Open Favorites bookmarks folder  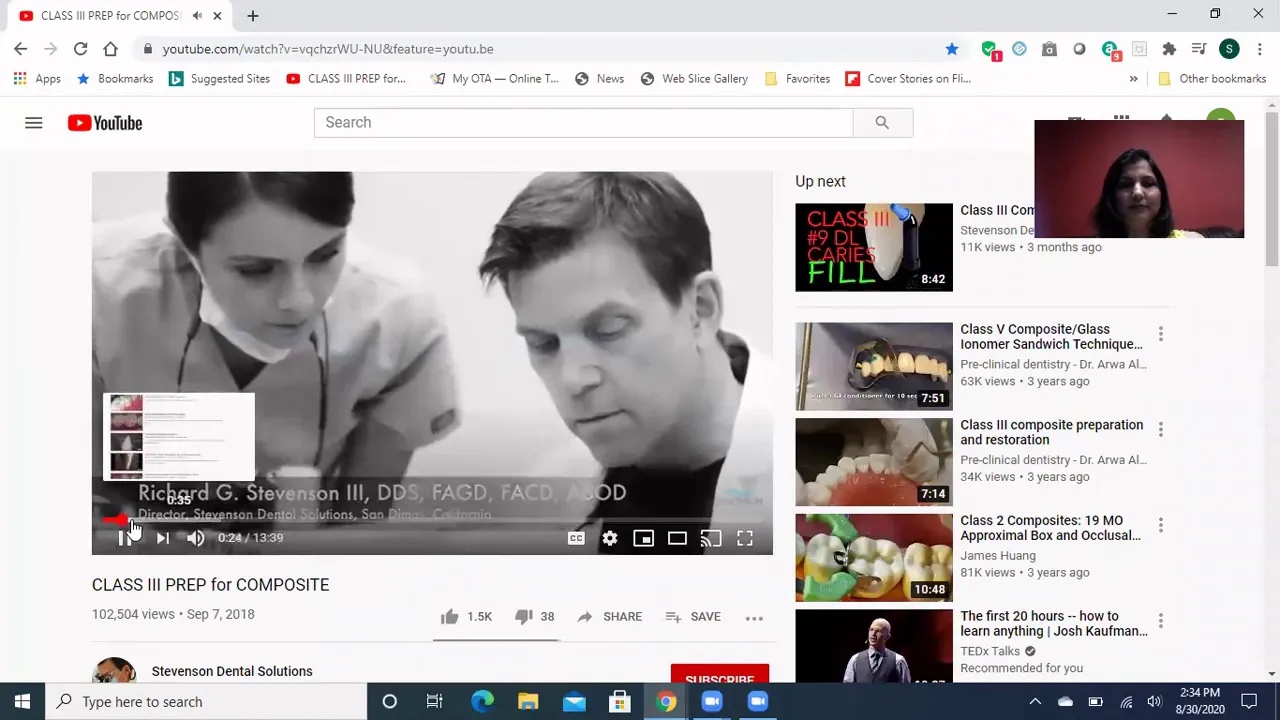tap(797, 79)
